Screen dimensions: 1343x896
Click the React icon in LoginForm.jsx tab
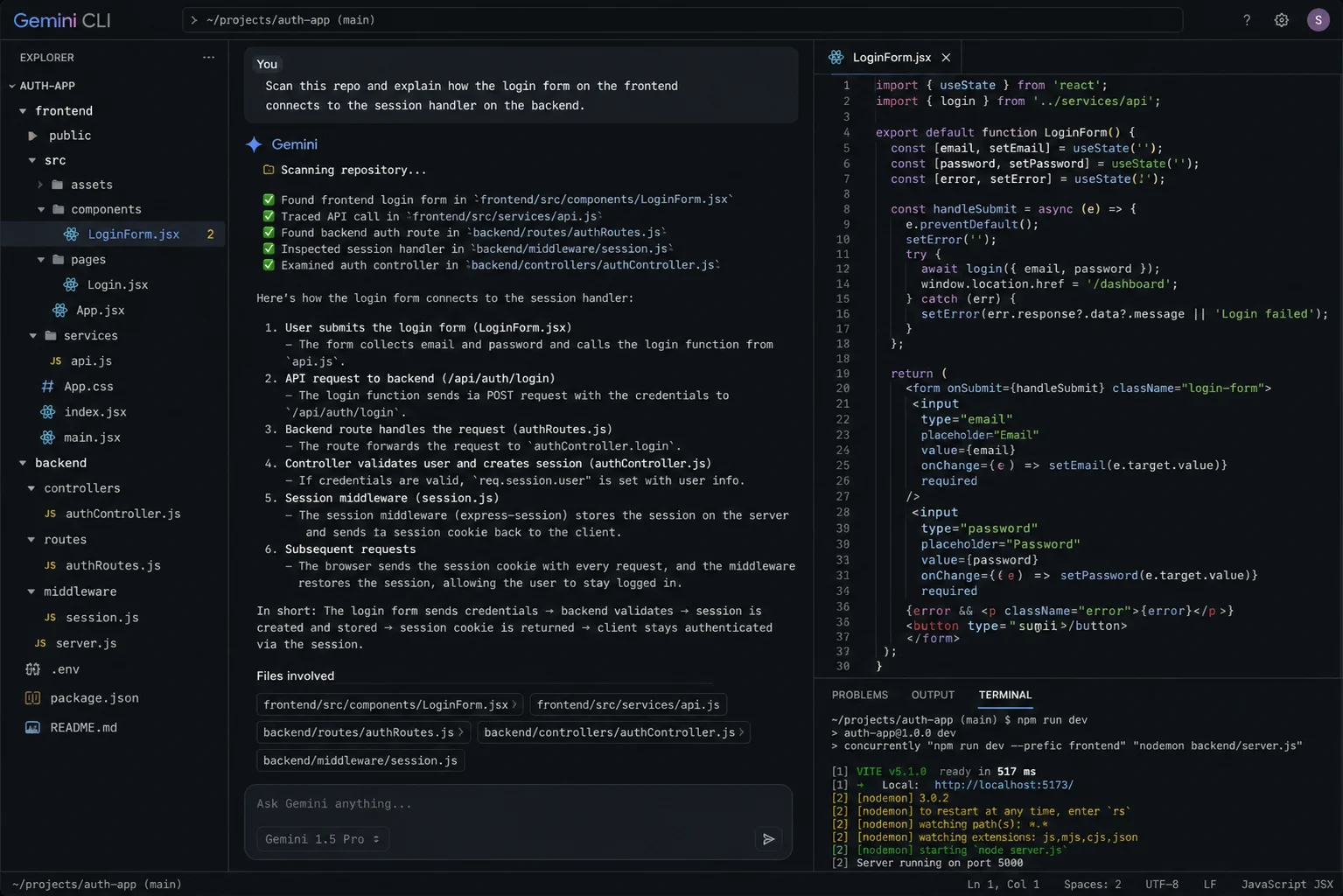coord(836,57)
